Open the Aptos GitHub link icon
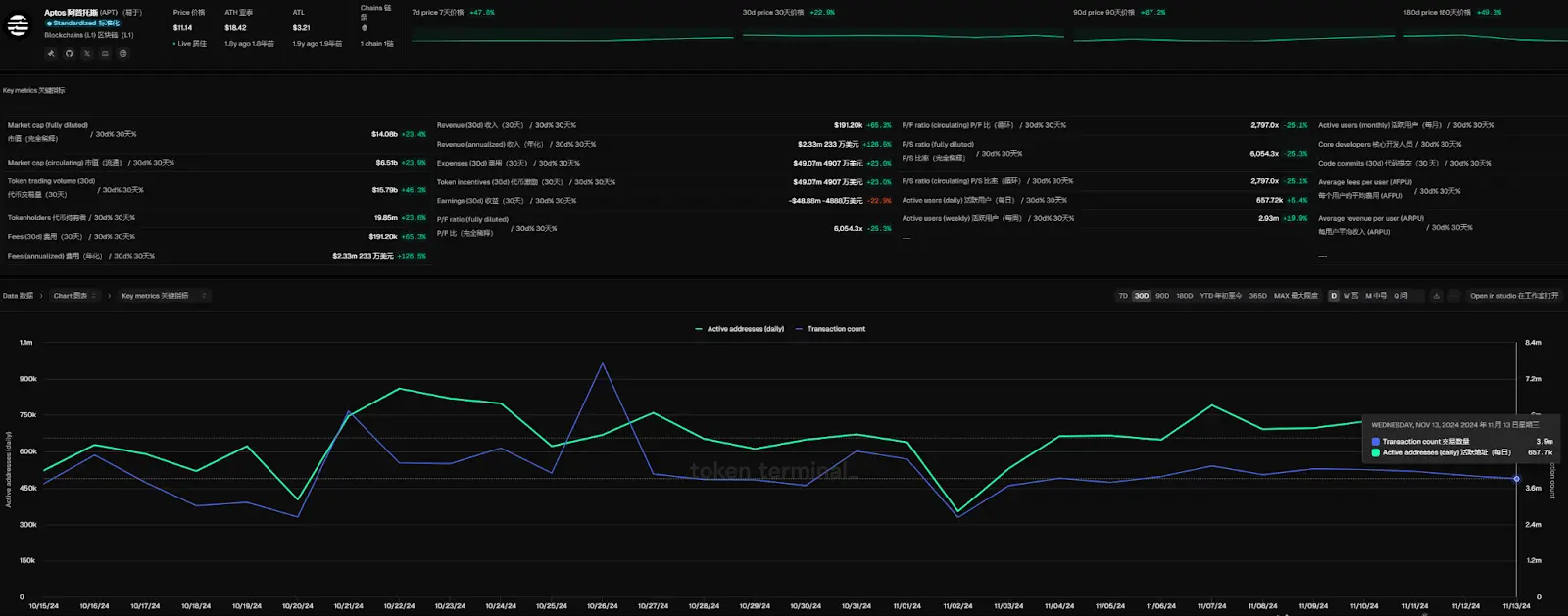Viewport: 1568px width, 616px height. pos(70,54)
